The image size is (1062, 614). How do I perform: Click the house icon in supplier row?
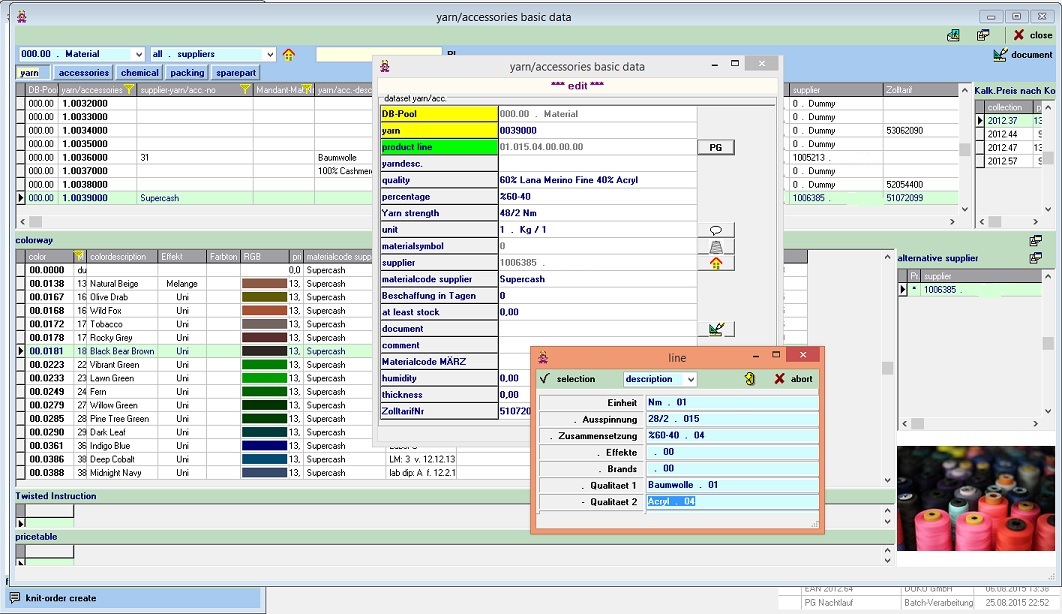(x=715, y=263)
